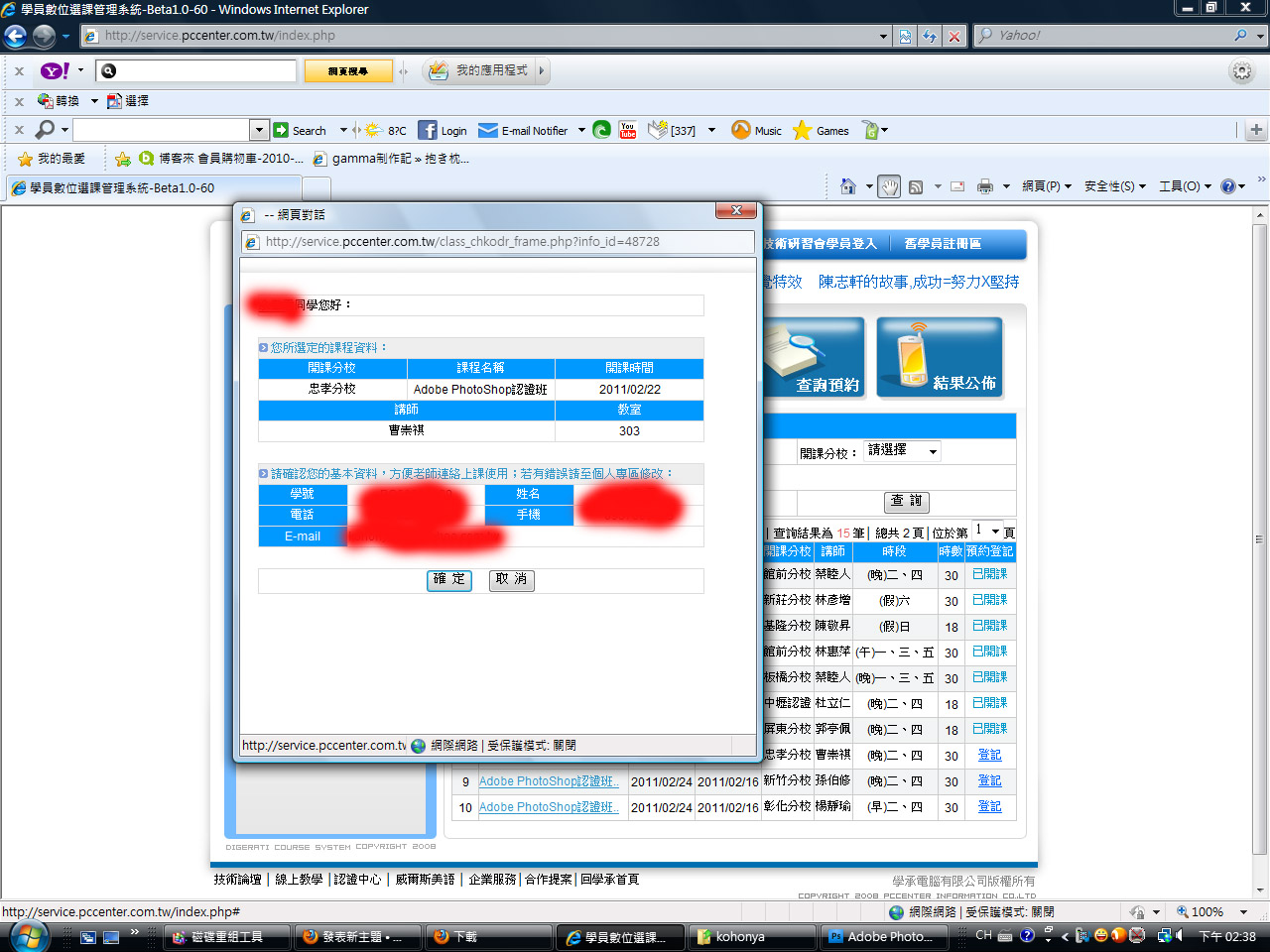Click in the Yahoo toolbar search input

(x=207, y=71)
